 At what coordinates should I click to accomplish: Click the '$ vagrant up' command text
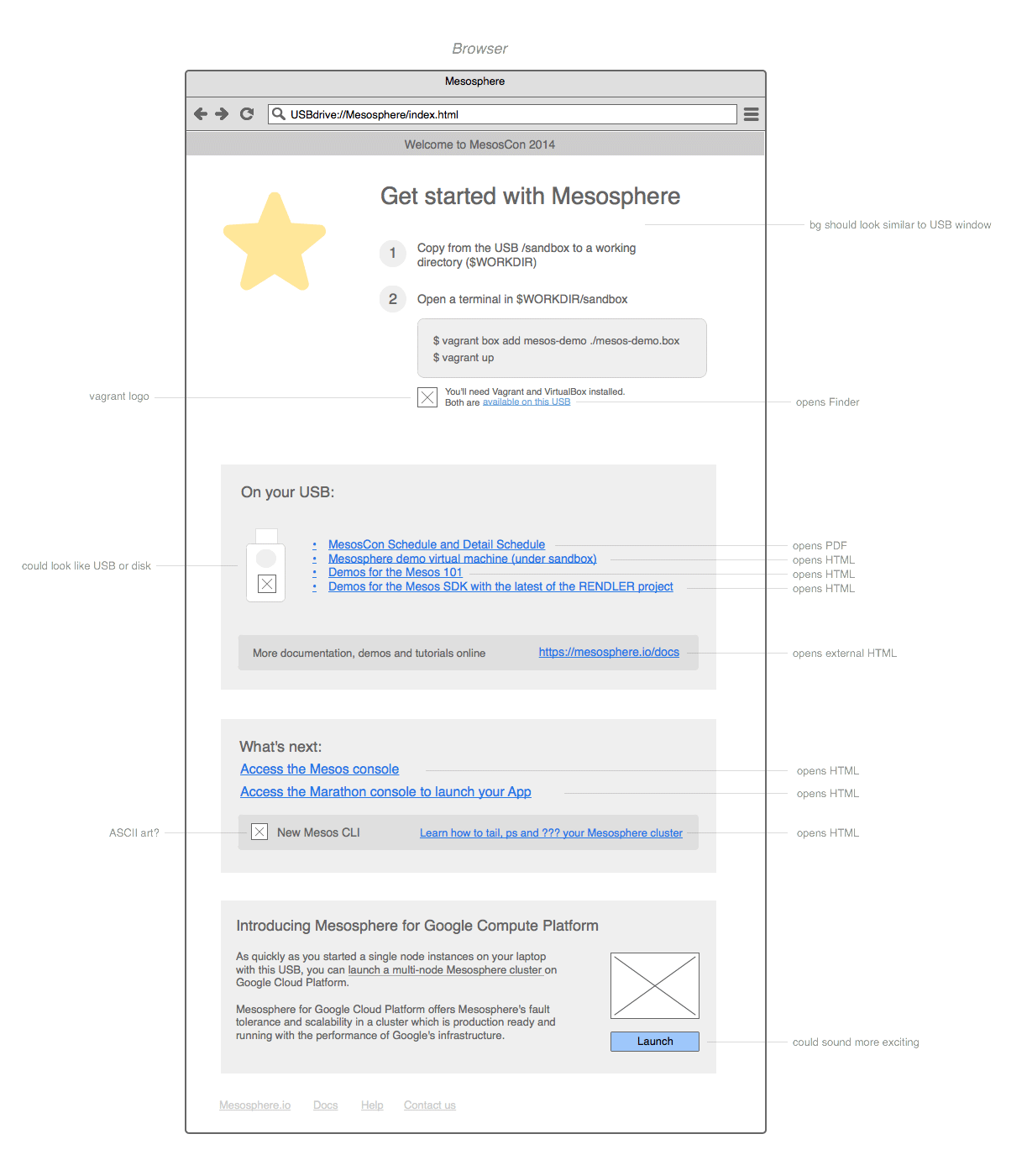coord(464,357)
